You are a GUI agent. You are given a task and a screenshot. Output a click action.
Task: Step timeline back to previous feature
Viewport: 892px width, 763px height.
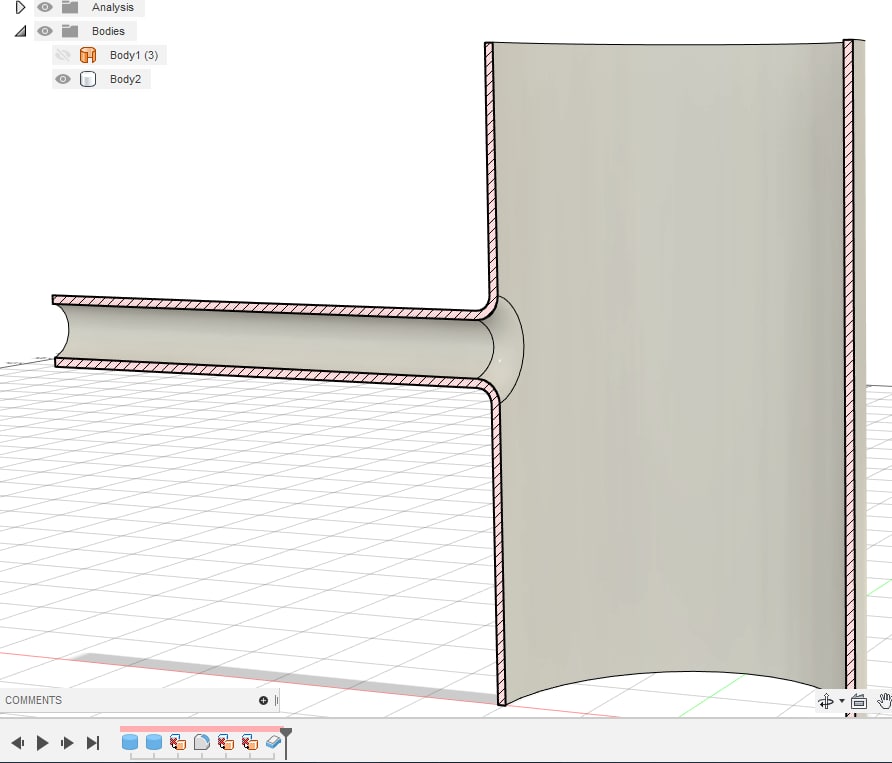(18, 743)
